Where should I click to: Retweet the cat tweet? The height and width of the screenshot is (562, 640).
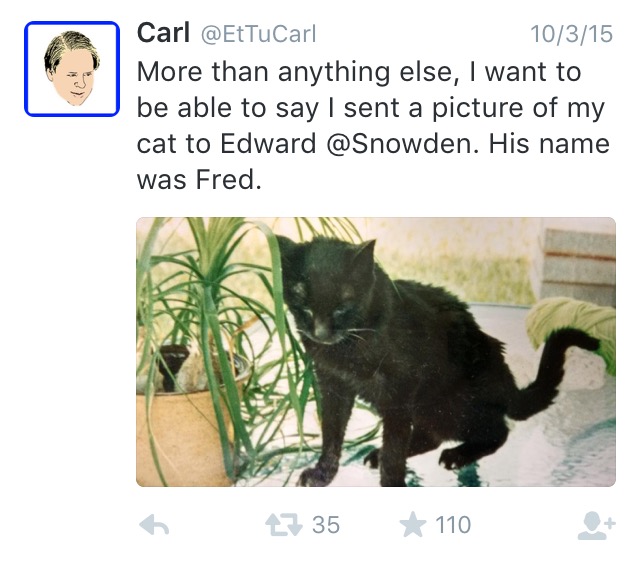click(285, 525)
